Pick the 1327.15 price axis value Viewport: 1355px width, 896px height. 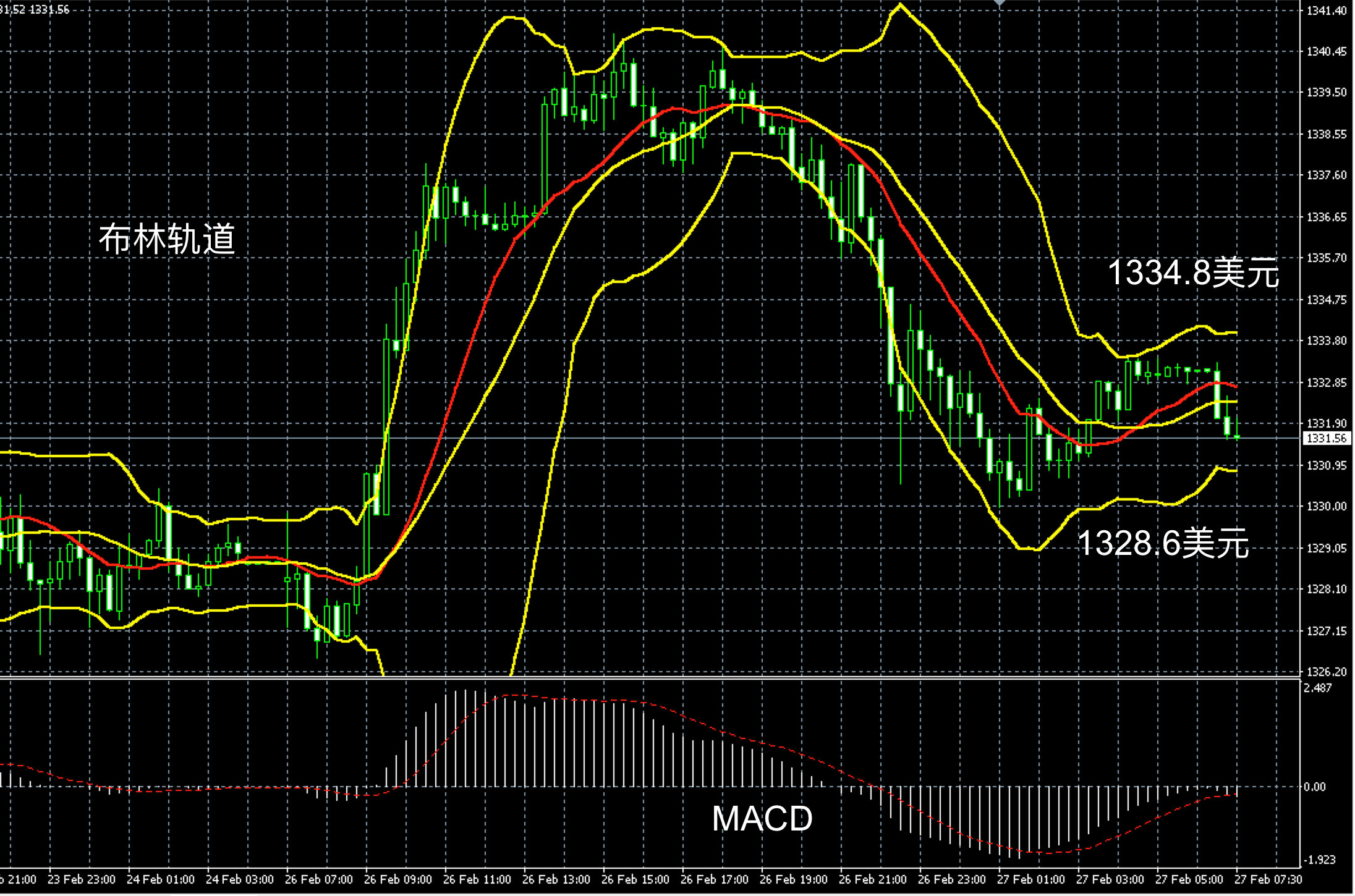coord(1327,631)
